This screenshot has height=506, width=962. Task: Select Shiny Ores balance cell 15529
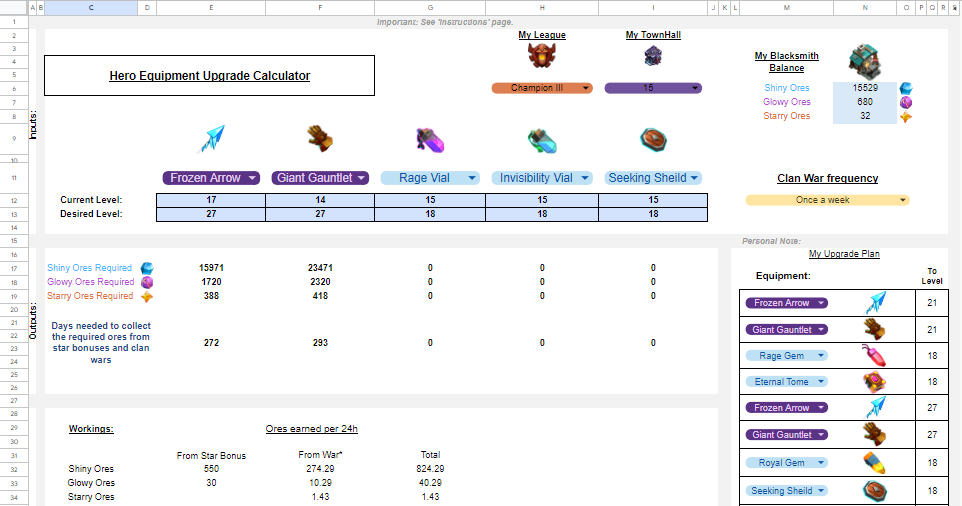865,88
